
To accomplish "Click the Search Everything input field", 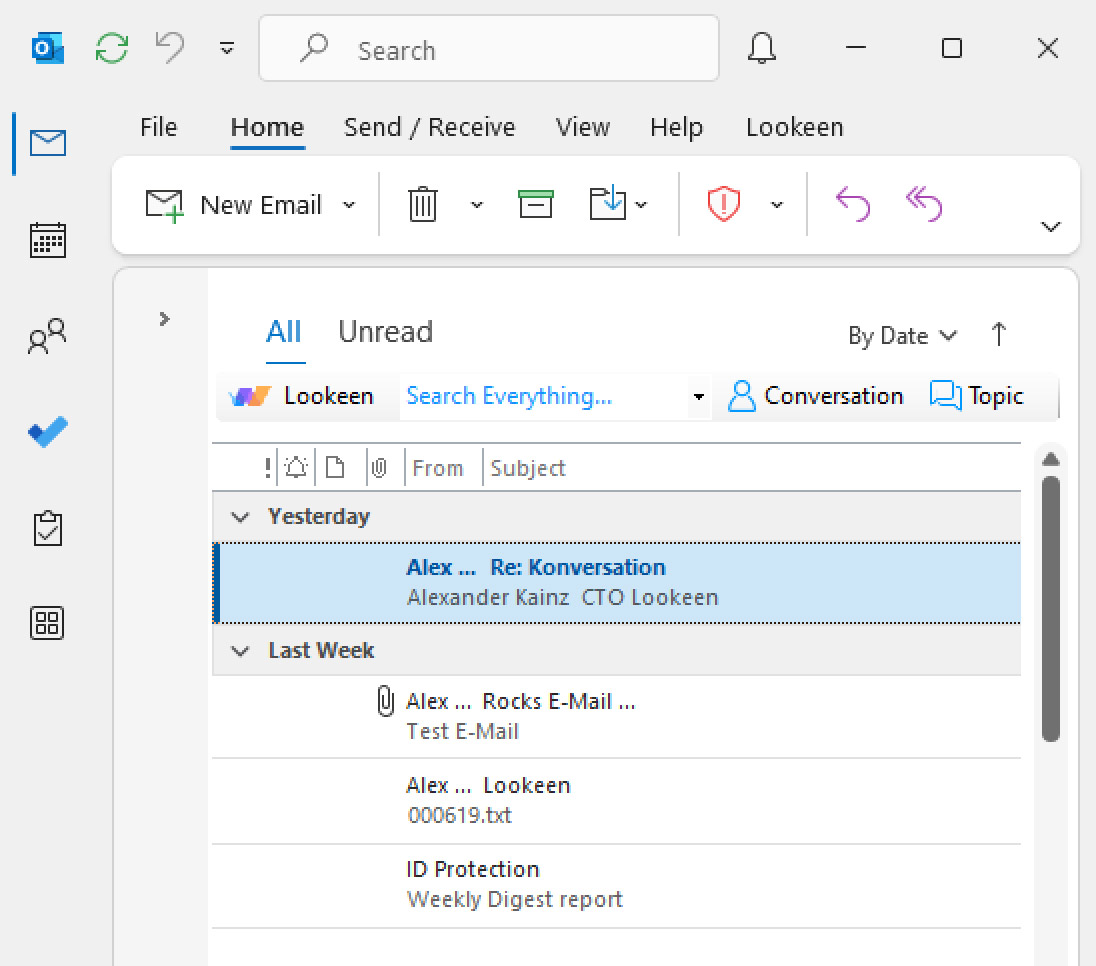I will (x=540, y=396).
